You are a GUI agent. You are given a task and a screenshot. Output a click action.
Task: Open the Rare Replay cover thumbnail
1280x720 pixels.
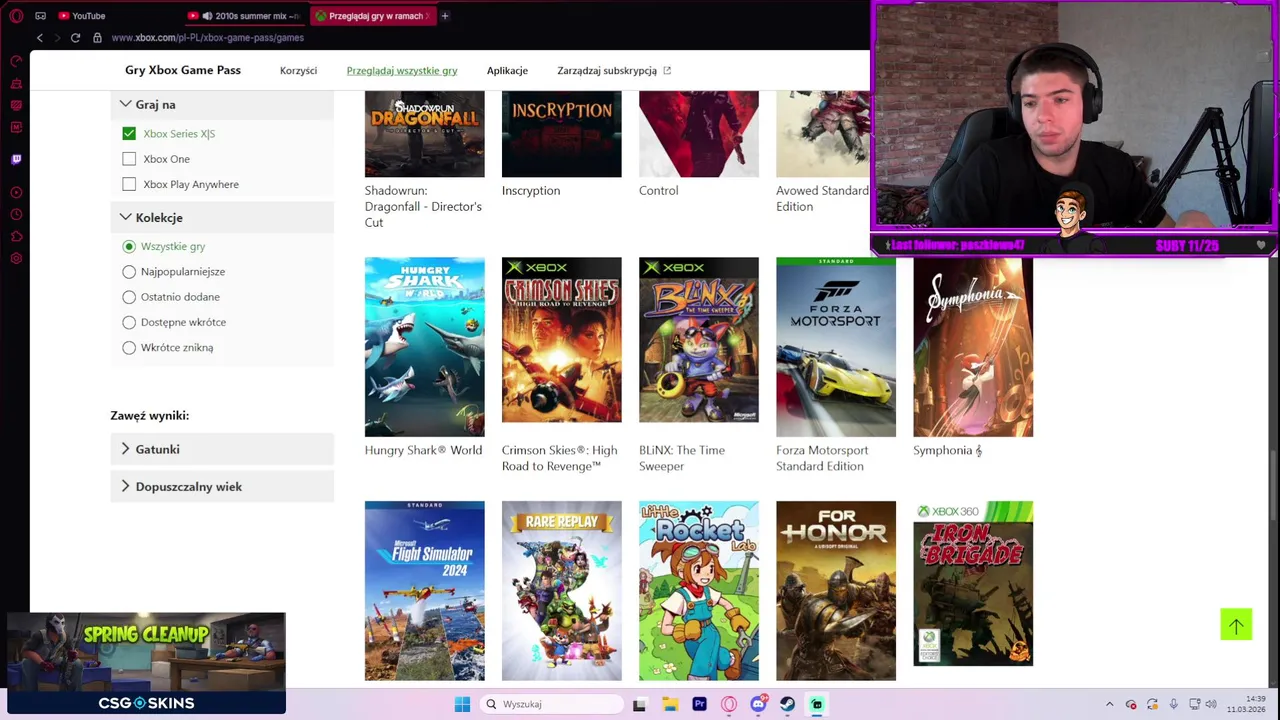pyautogui.click(x=561, y=591)
